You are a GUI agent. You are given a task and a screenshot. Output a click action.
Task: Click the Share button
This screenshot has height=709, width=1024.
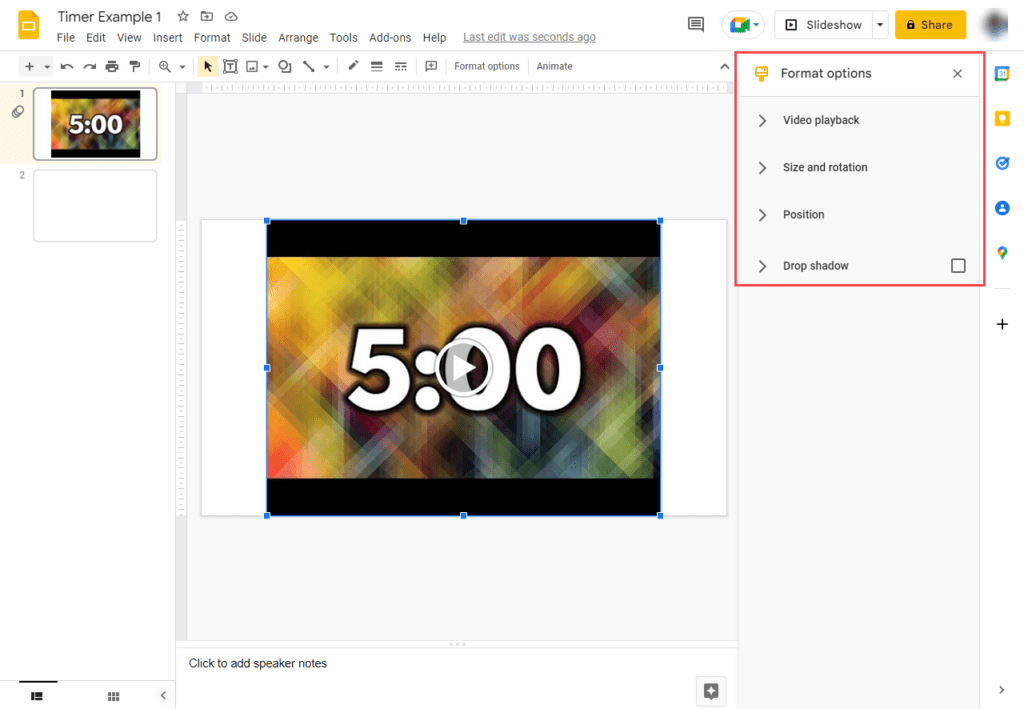click(930, 24)
